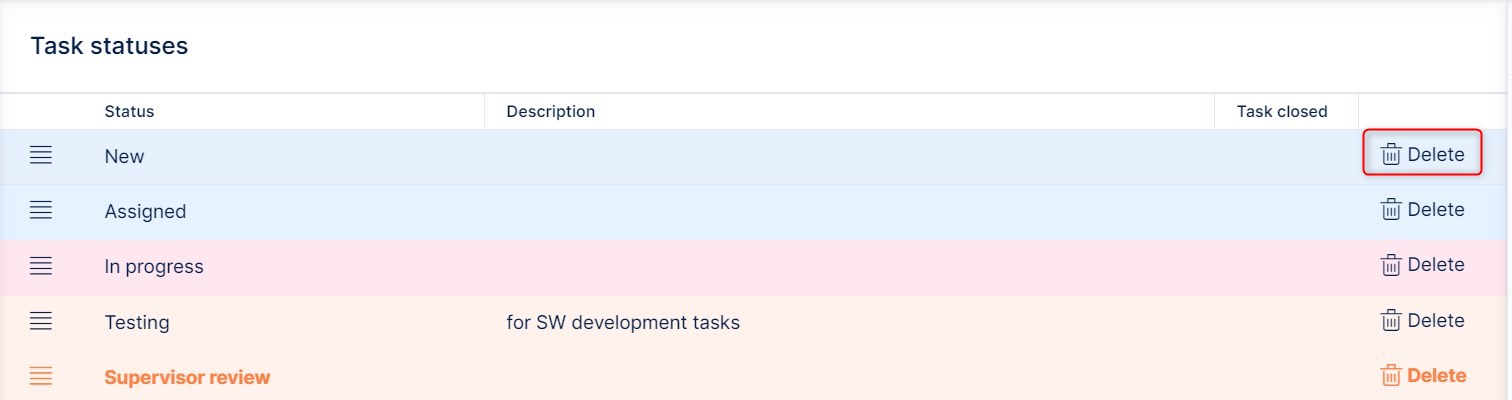The width and height of the screenshot is (1512, 400).
Task: Open the In progress status name
Action: [x=154, y=267]
